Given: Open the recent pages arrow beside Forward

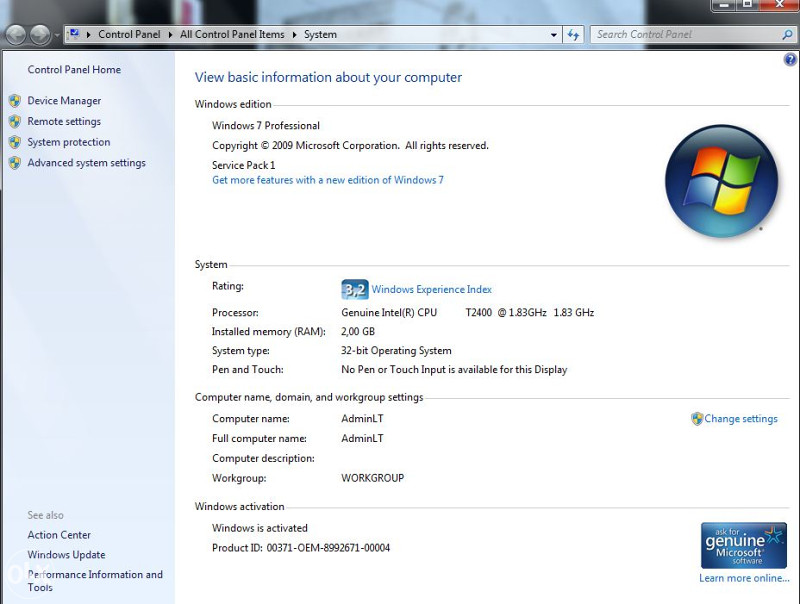Looking at the screenshot, I should point(57,35).
